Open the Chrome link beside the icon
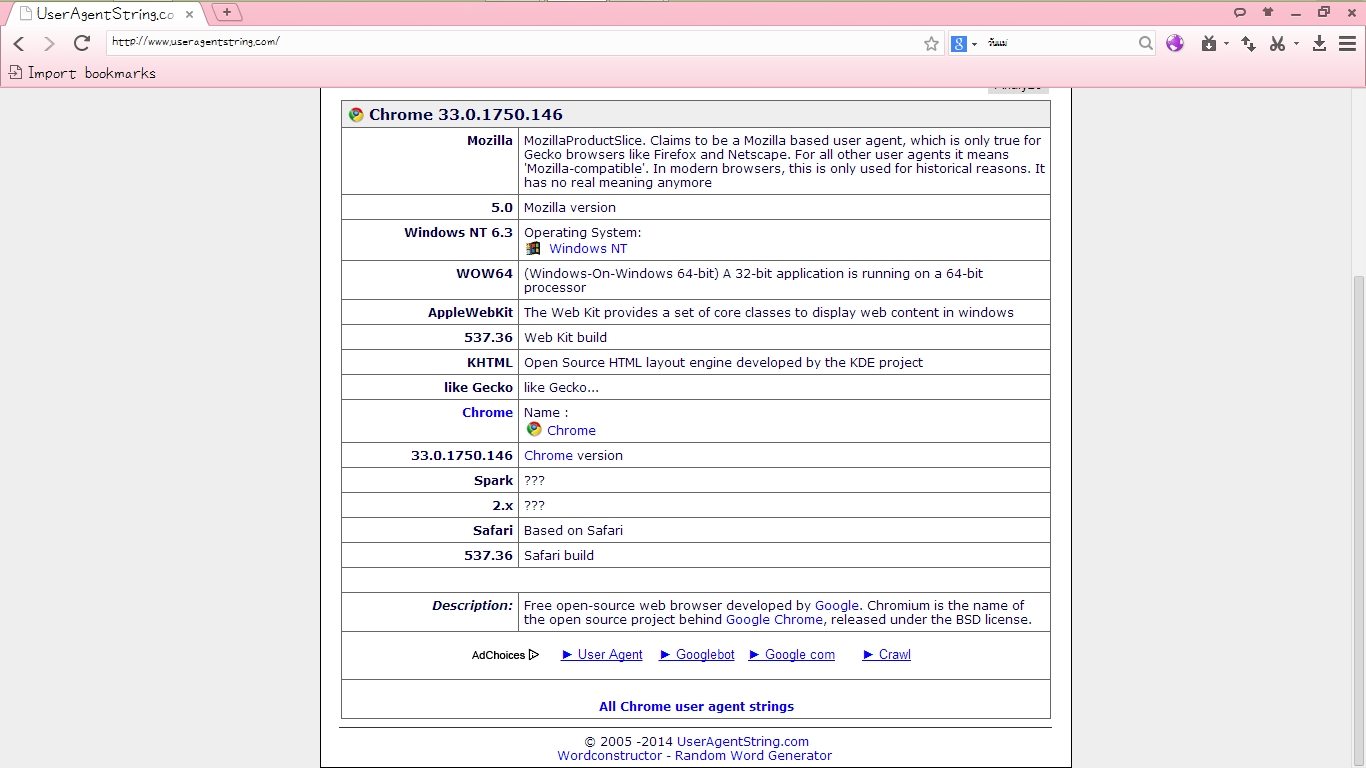This screenshot has height=768, width=1366. tap(571, 431)
